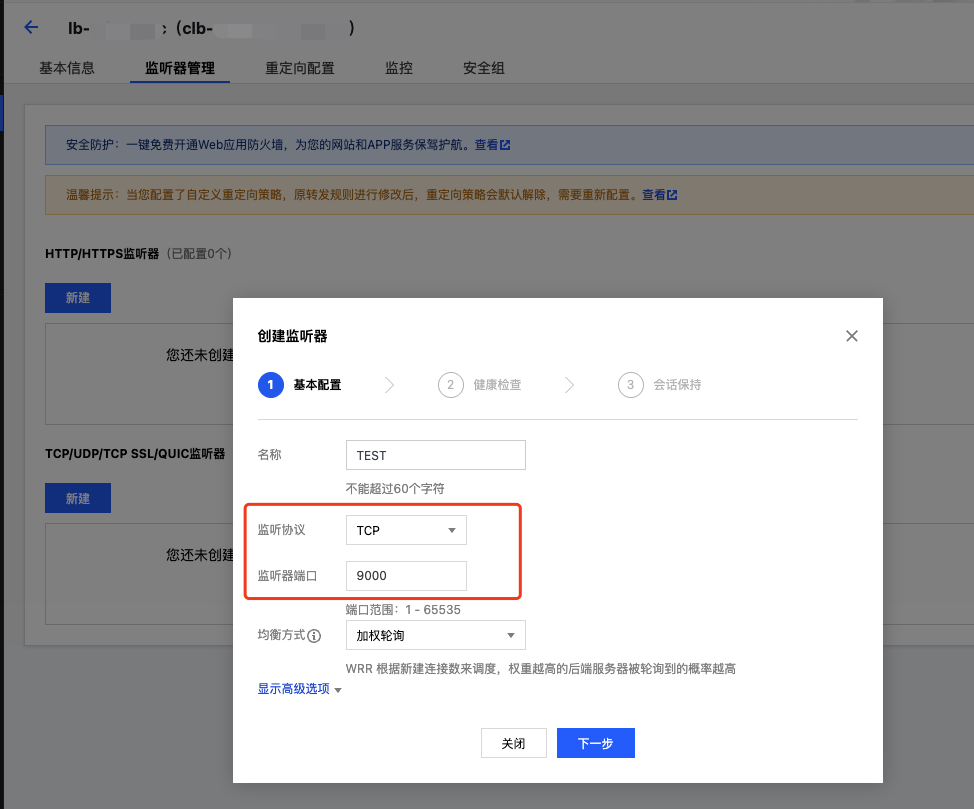Click the 创建监听器 dialog title
Screen dimensions: 974x809
pos(292,336)
